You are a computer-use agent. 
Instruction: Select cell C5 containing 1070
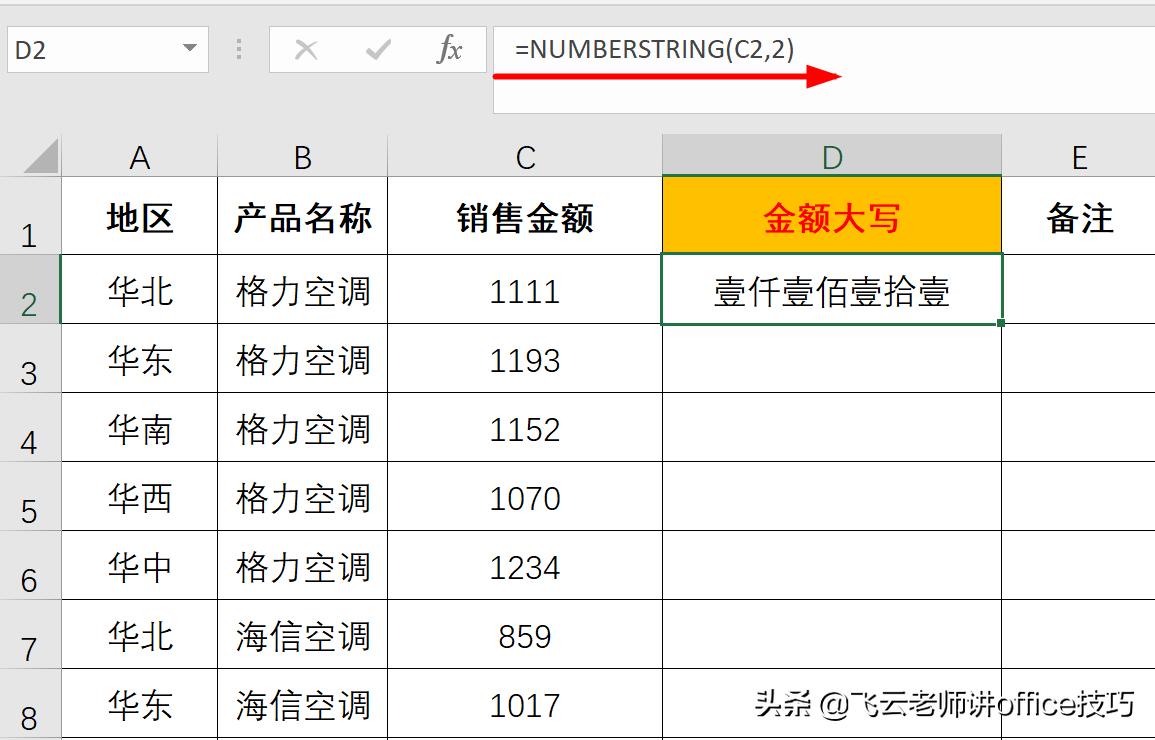tap(524, 497)
